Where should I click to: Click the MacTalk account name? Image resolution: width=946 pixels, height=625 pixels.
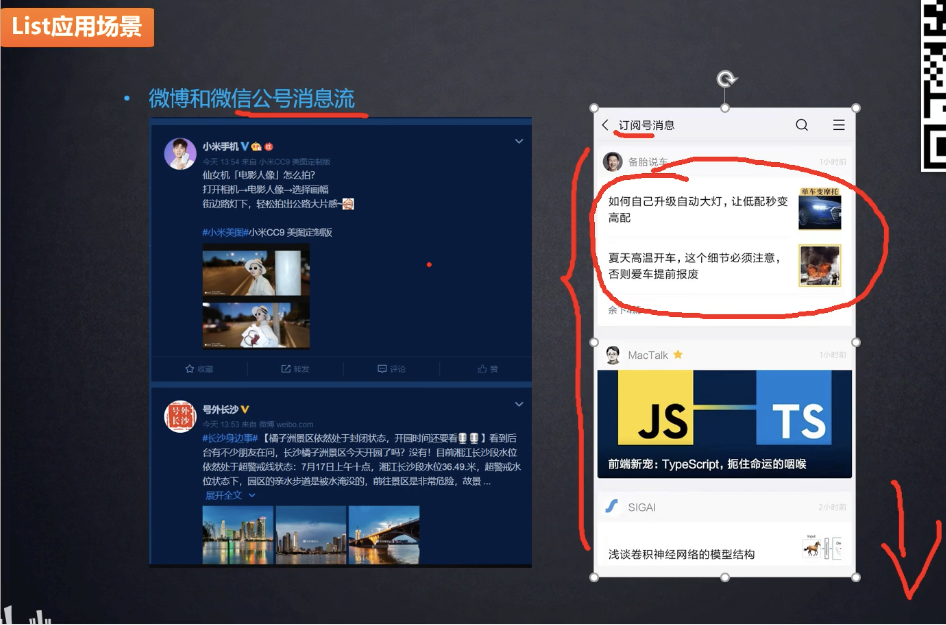[648, 355]
